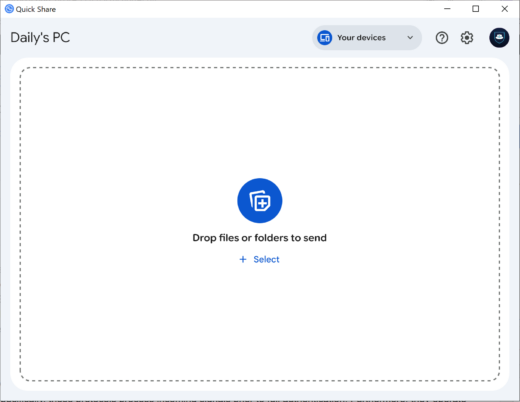The height and width of the screenshot is (402, 520).
Task: Click the blue add files circle icon
Action: (260, 201)
